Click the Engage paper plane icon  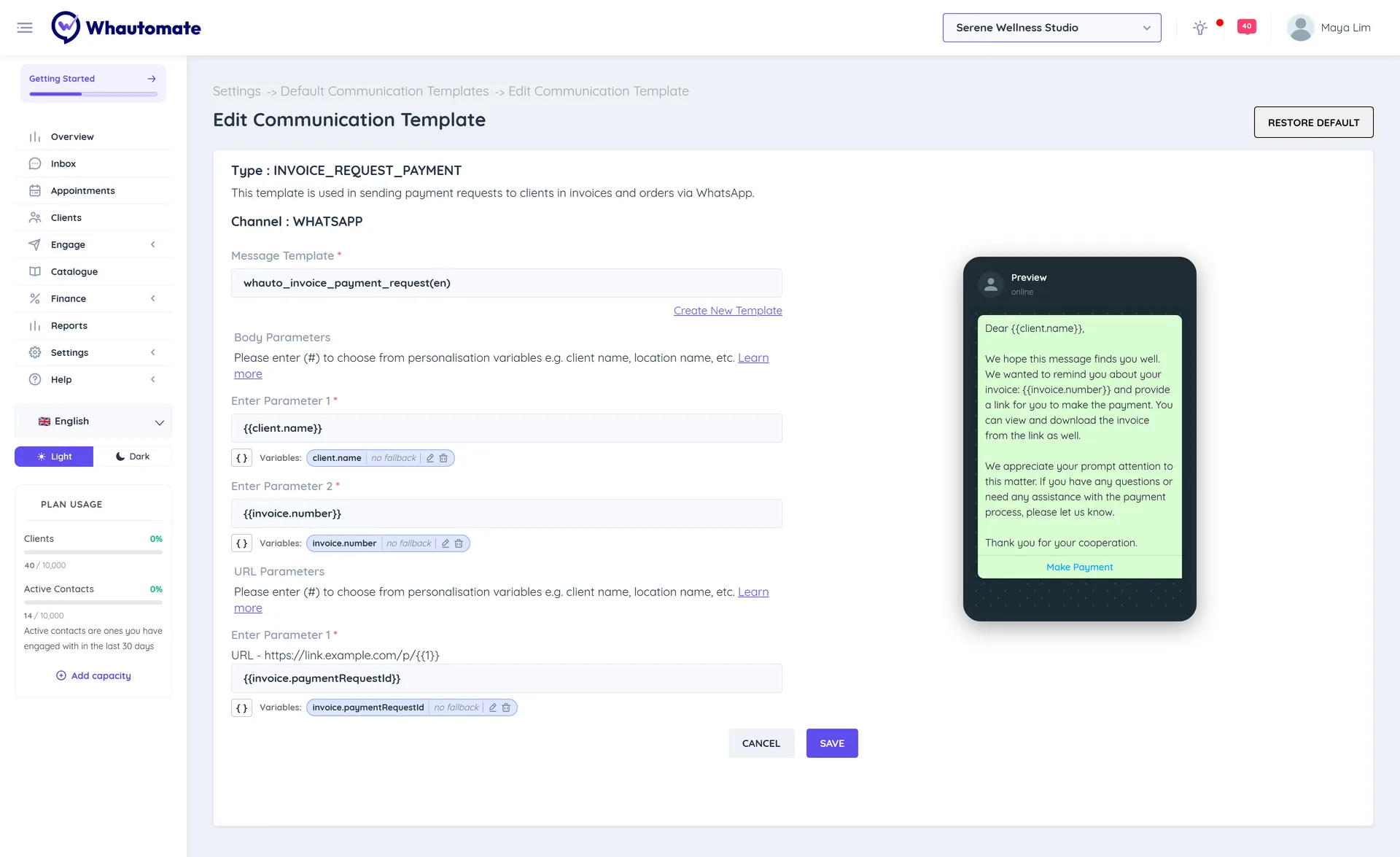click(35, 245)
